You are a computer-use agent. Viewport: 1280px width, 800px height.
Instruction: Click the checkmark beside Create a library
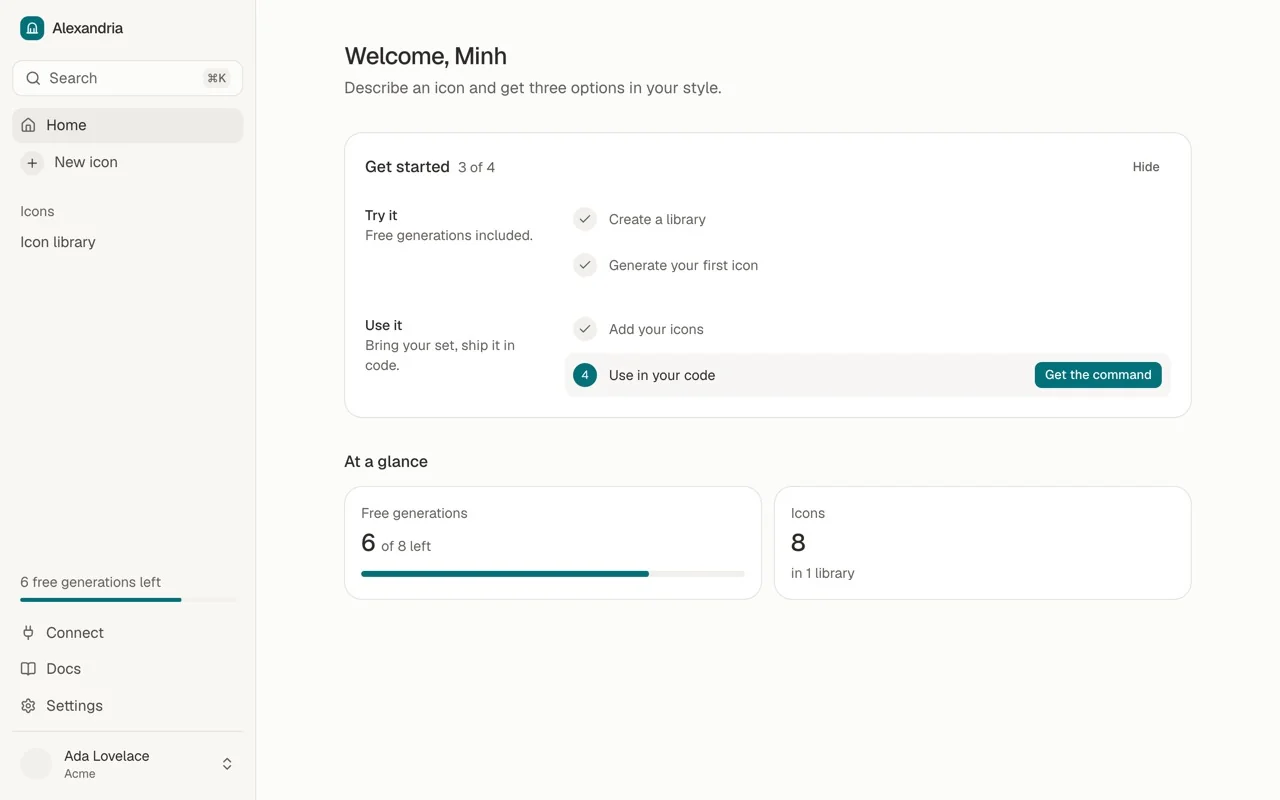click(585, 219)
